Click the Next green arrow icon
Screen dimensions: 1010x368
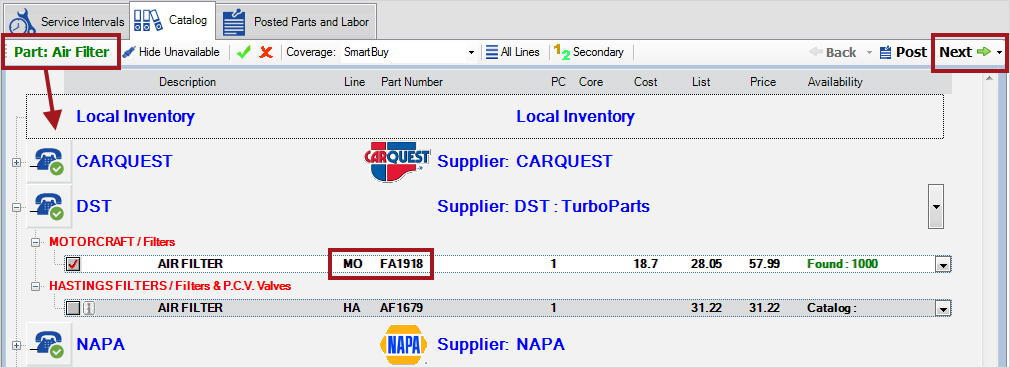(x=984, y=52)
